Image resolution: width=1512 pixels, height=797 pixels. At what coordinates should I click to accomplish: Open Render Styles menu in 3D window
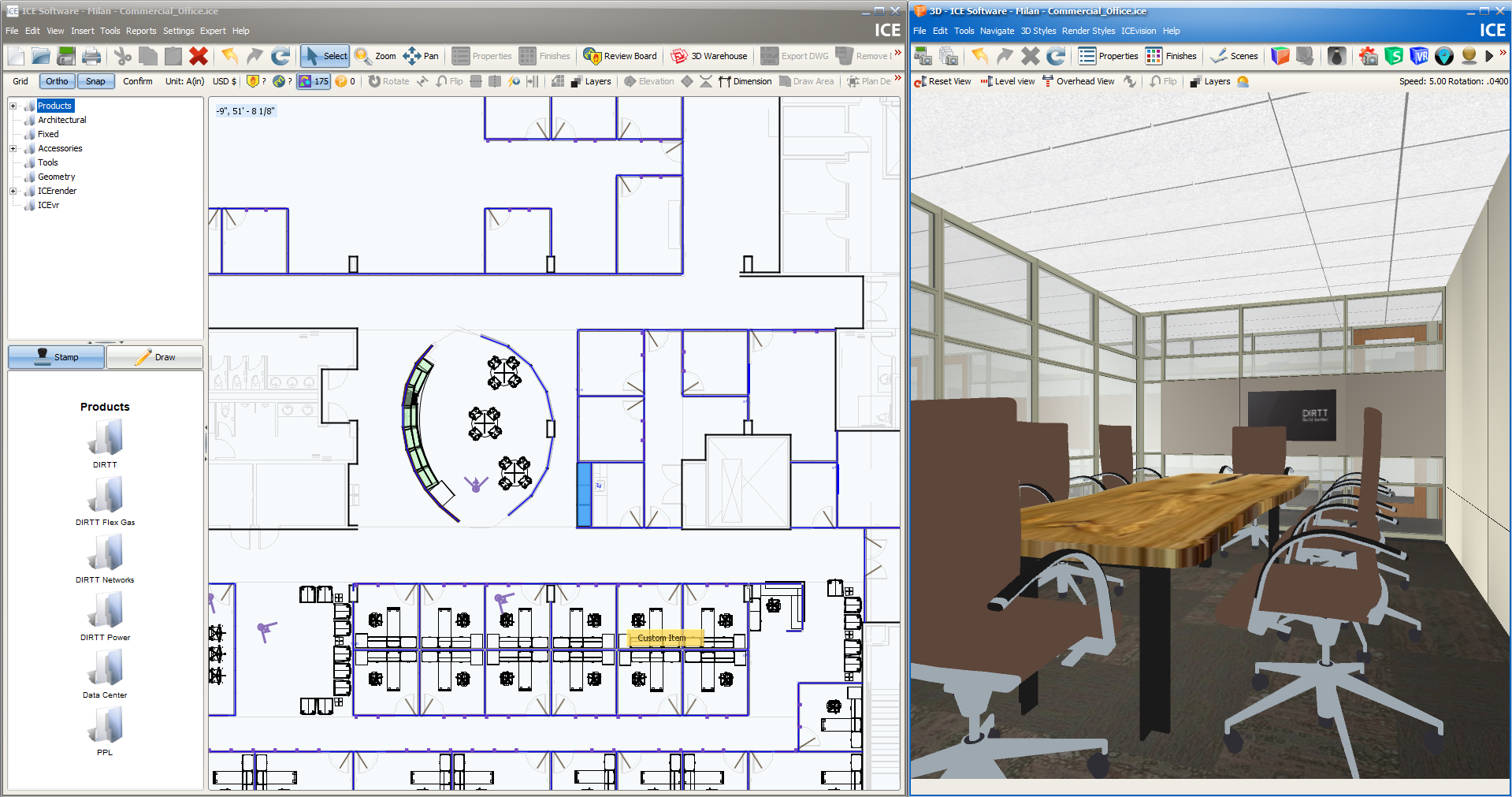tap(1088, 31)
